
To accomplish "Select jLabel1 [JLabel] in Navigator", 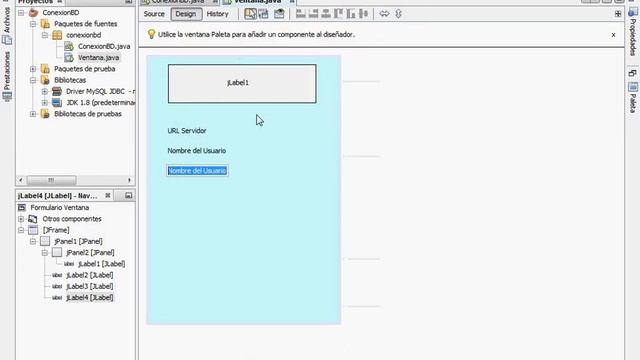I will (x=102, y=264).
